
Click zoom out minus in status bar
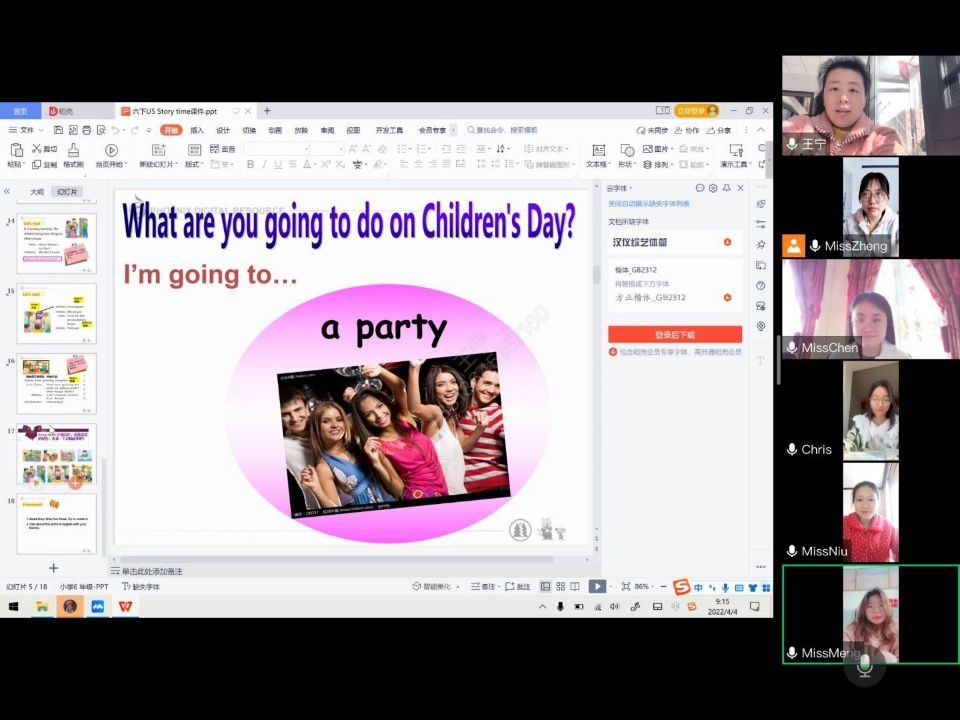click(x=664, y=587)
